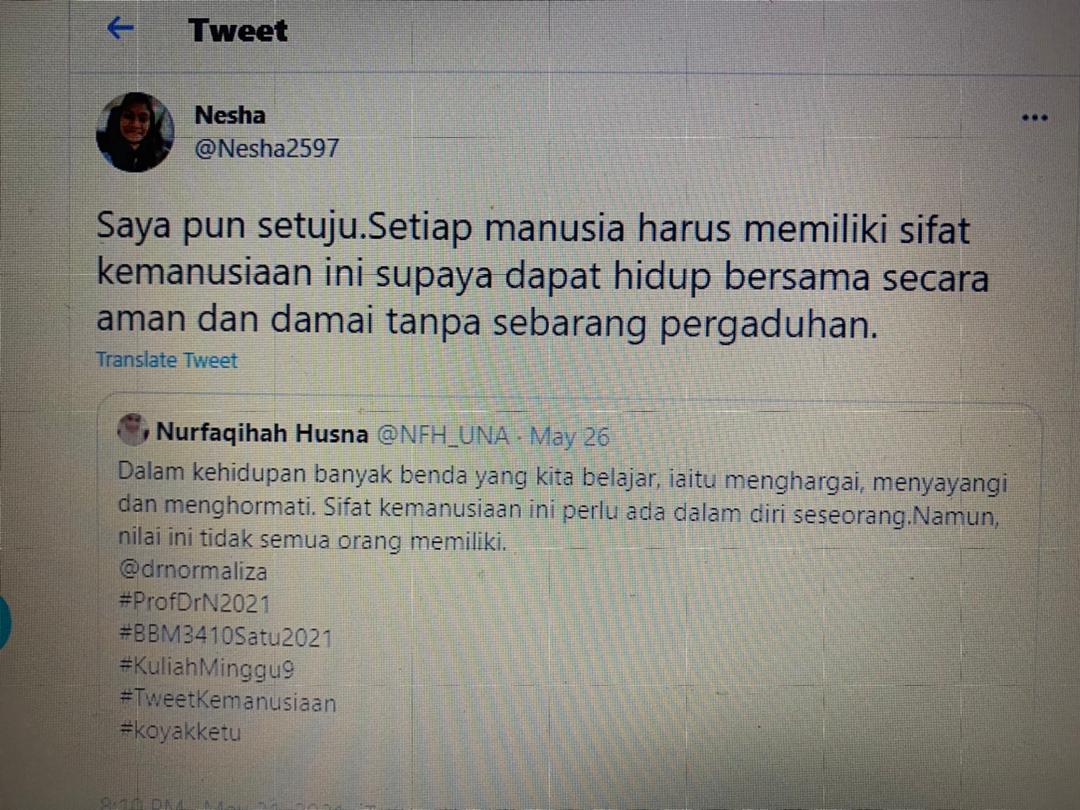This screenshot has height=810, width=1080.
Task: Open Nesha's profile picture
Action: tap(135, 132)
